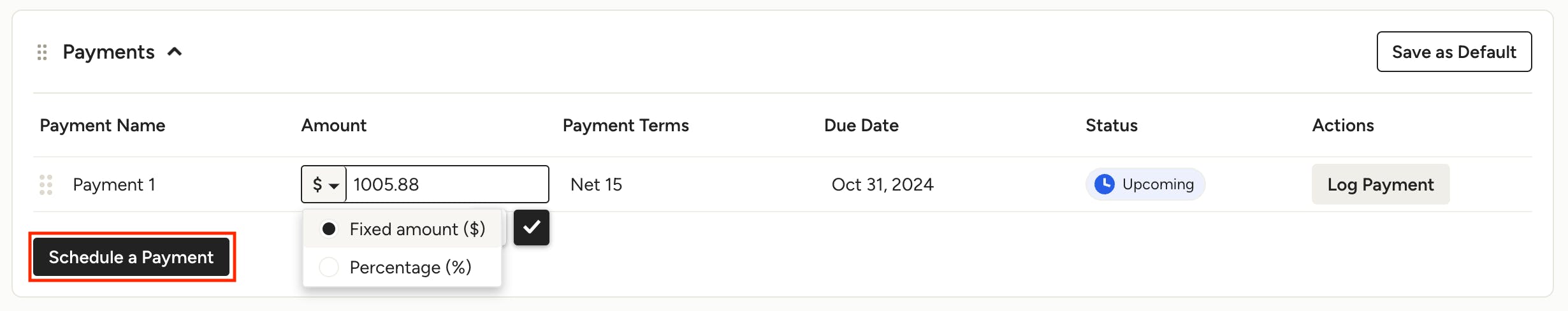Screen dimensions: 1568x311
Task: Click the Payment Terms column header
Action: pyautogui.click(x=625, y=126)
